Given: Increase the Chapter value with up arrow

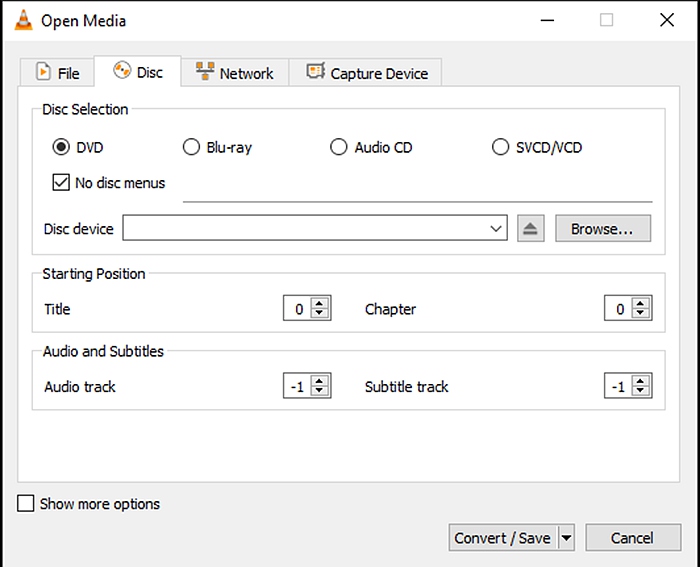Looking at the screenshot, I should click(640, 303).
